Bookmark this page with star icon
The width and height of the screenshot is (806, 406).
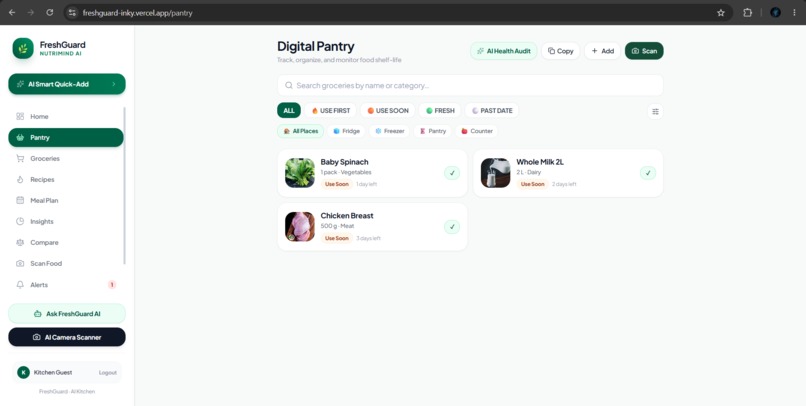[x=721, y=12]
